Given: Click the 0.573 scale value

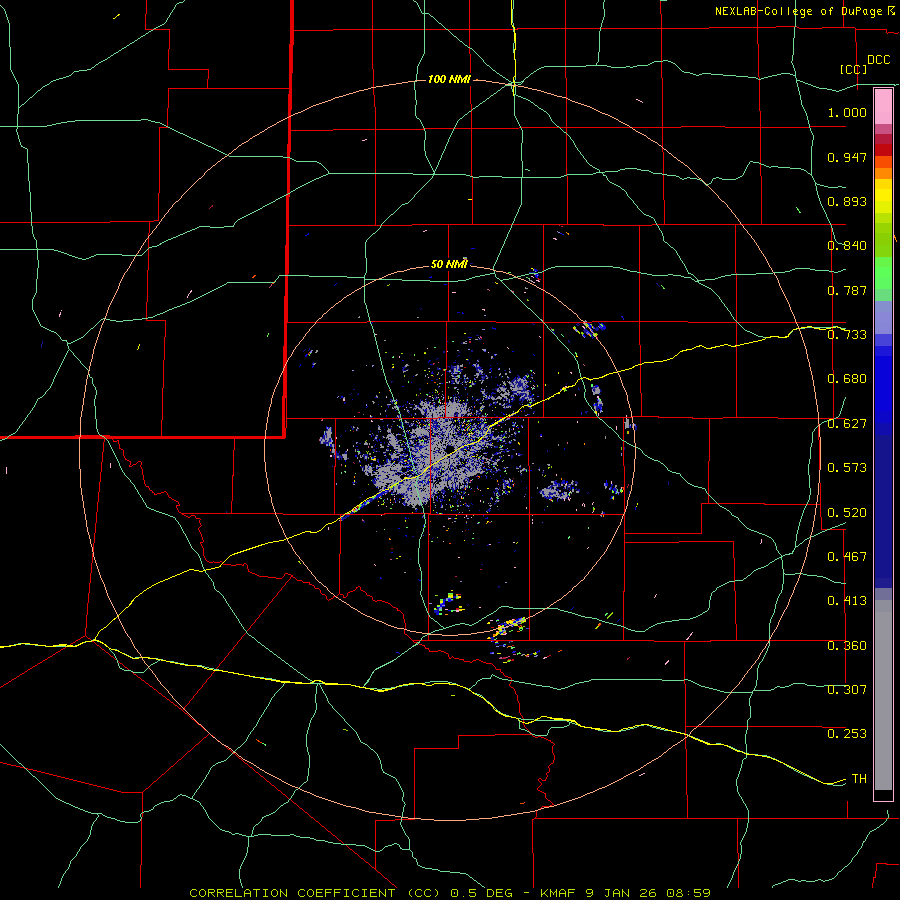Looking at the screenshot, I should (847, 468).
